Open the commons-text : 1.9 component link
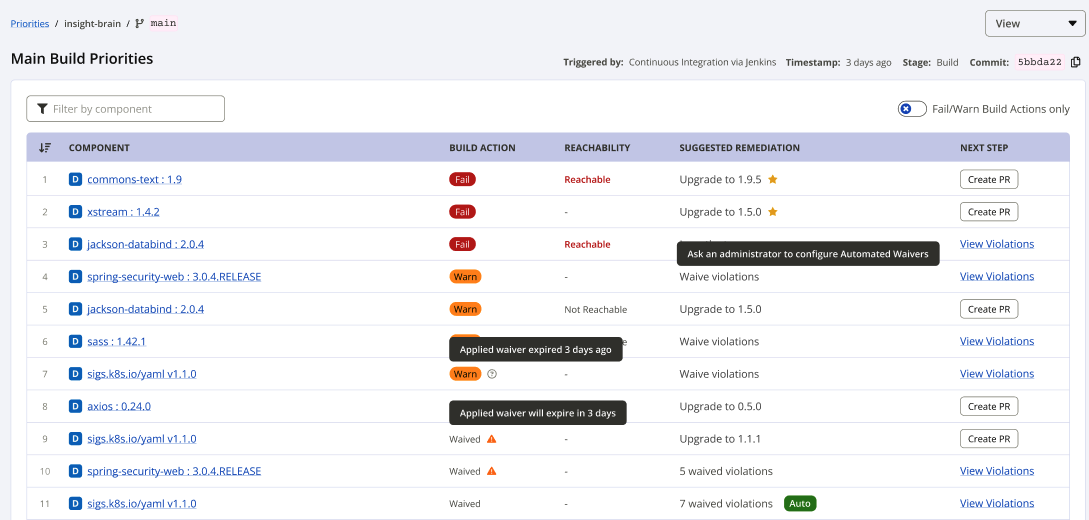1089x520 pixels. [135, 179]
